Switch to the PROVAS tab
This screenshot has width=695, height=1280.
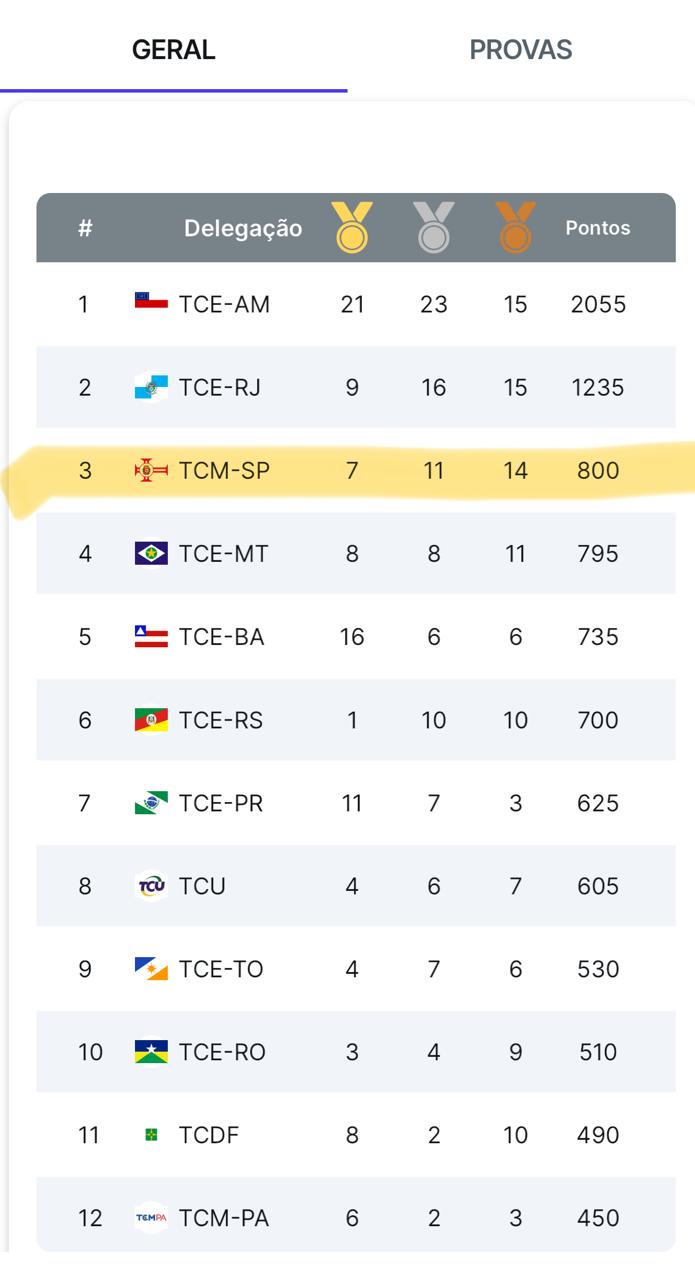tap(520, 50)
